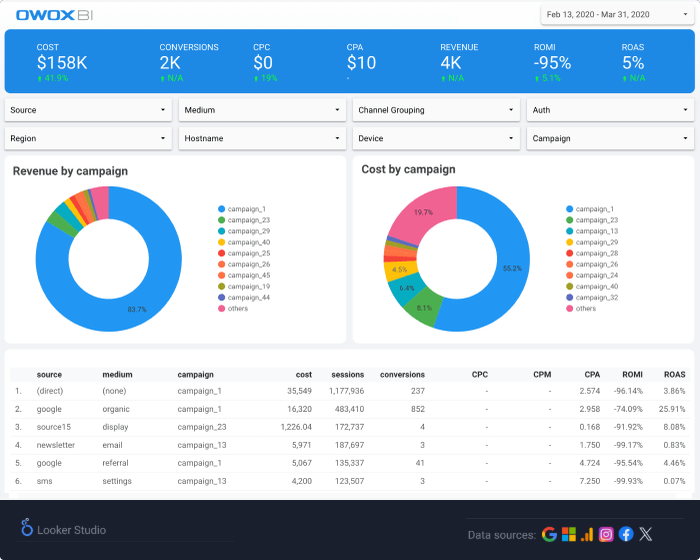The height and width of the screenshot is (560, 700).
Task: Click campaign_44 in Revenue chart legend
Action: tap(249, 298)
